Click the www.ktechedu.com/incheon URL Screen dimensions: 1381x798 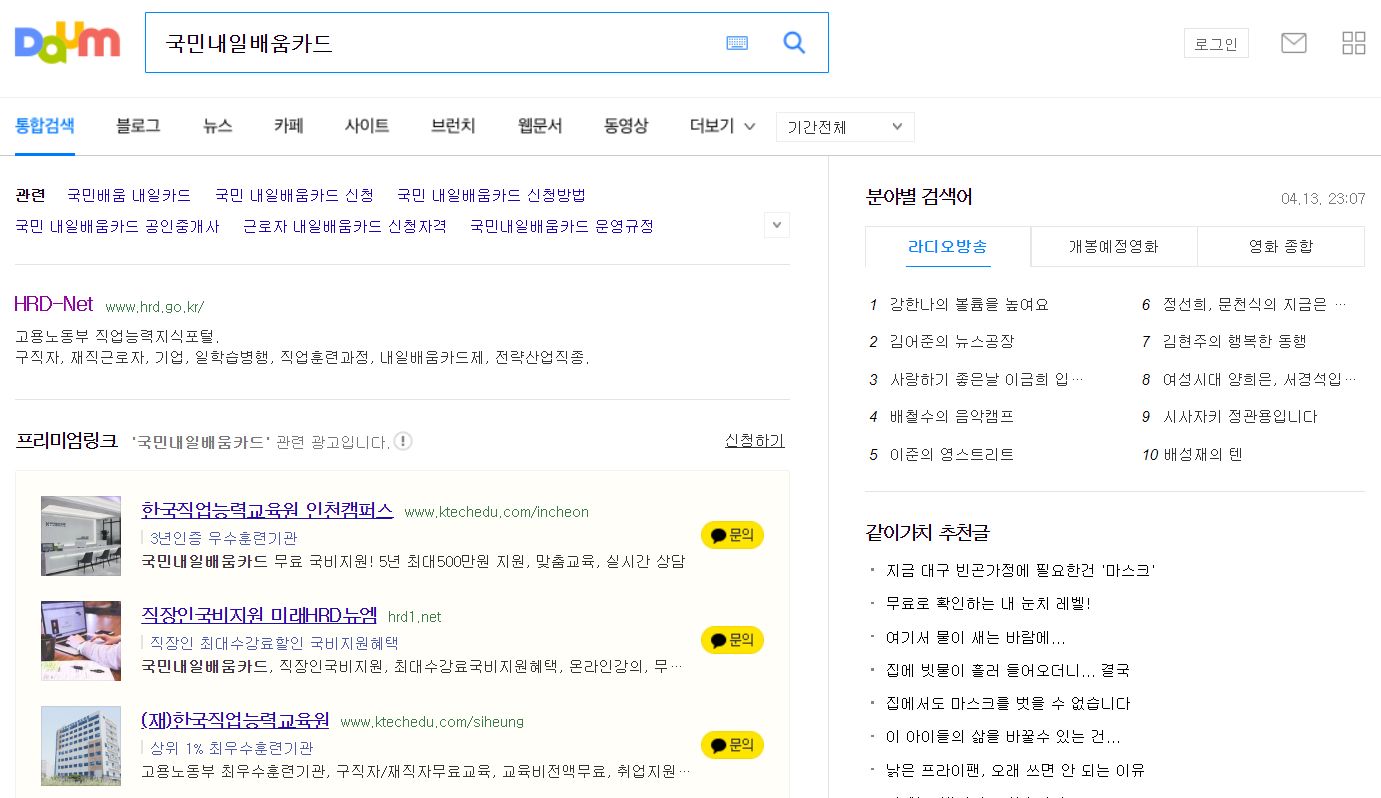[x=497, y=512]
